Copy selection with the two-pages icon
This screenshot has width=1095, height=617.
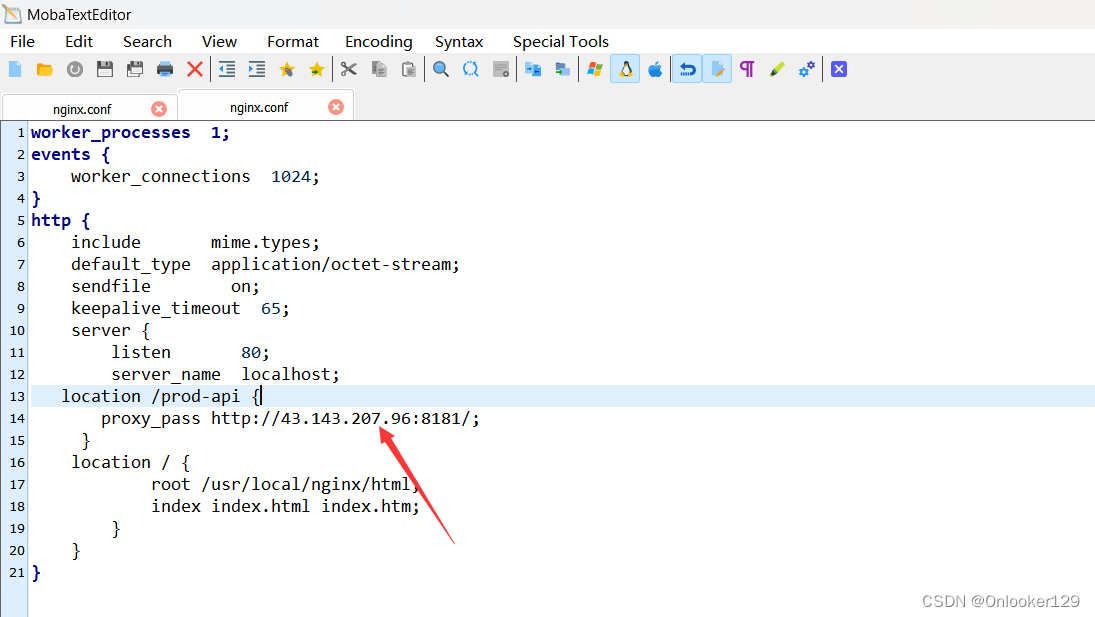coord(379,69)
